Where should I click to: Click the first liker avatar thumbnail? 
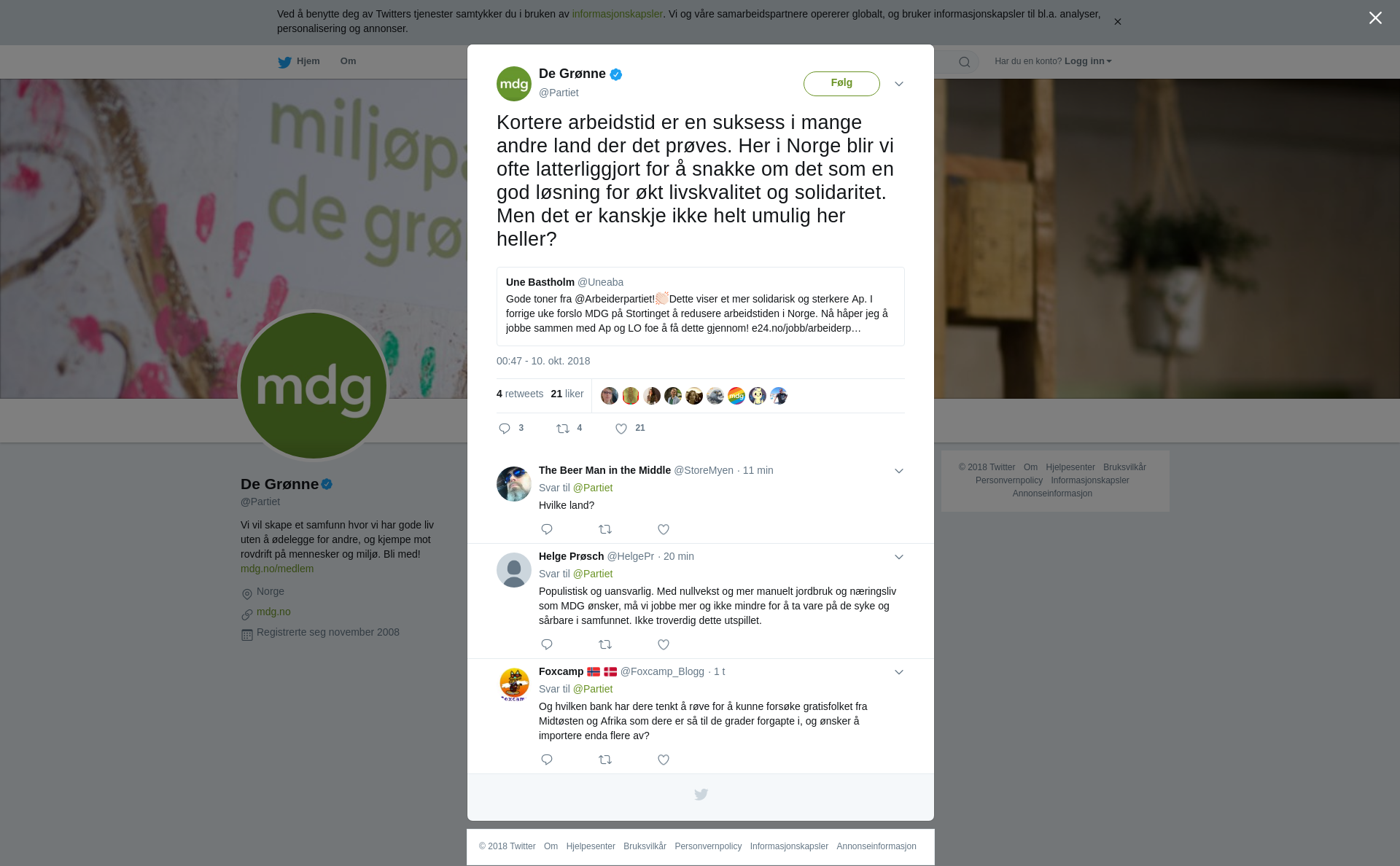(610, 396)
